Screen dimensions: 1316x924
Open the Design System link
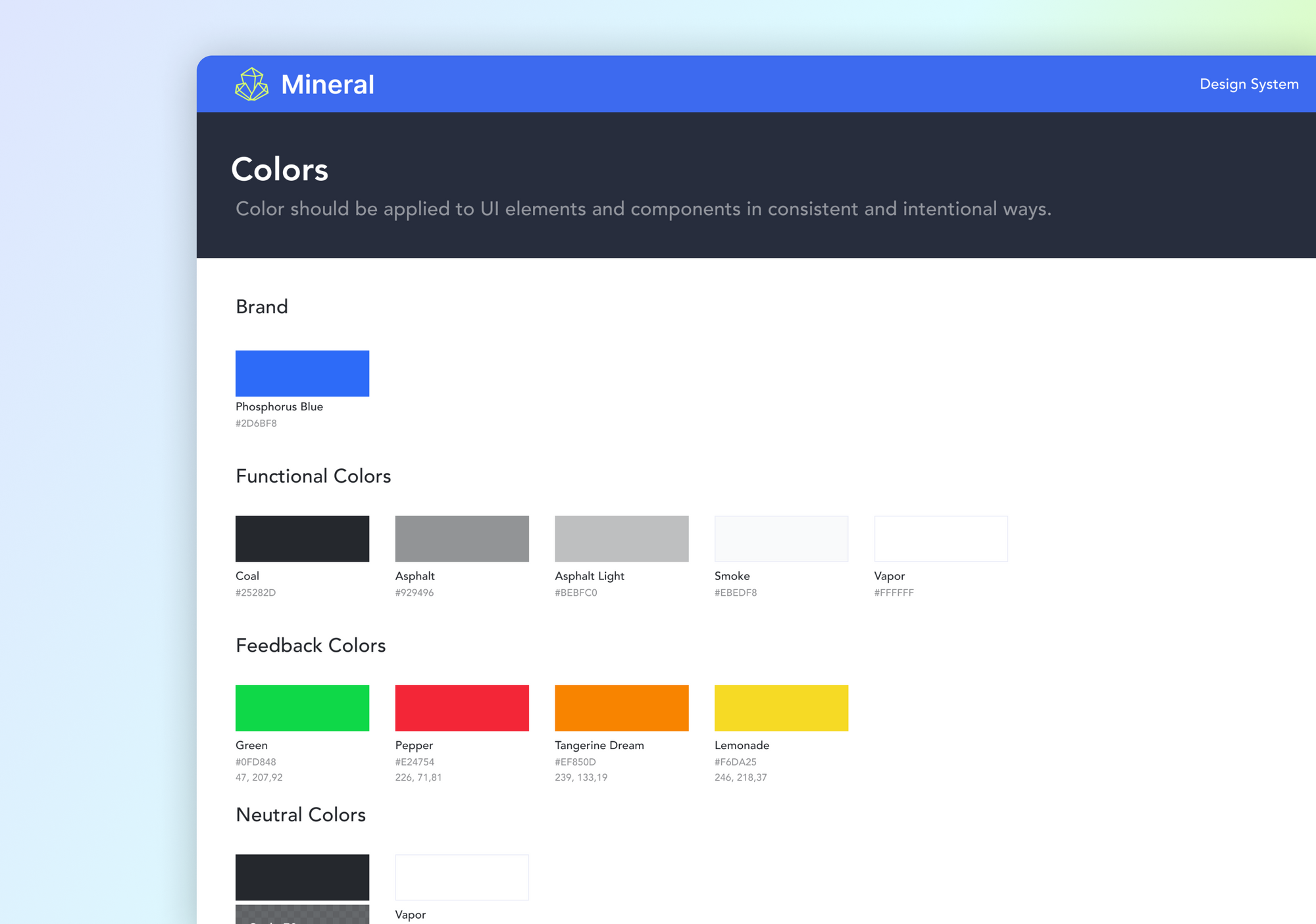pos(1248,84)
